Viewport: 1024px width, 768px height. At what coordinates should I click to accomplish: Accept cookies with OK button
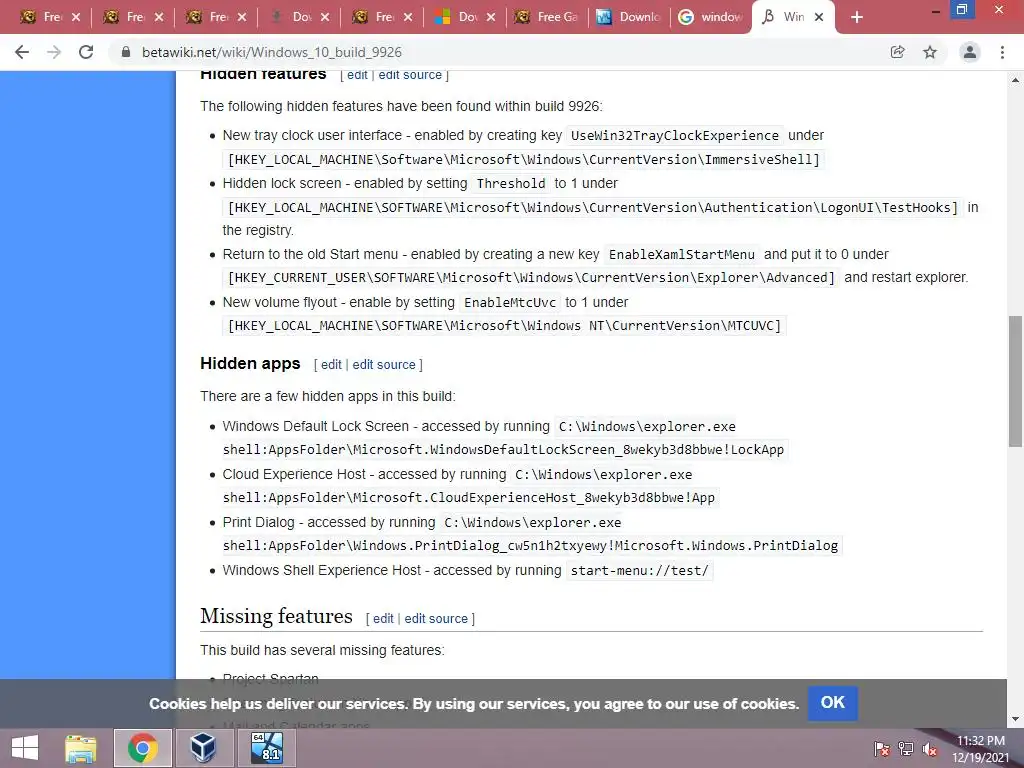[x=833, y=703]
